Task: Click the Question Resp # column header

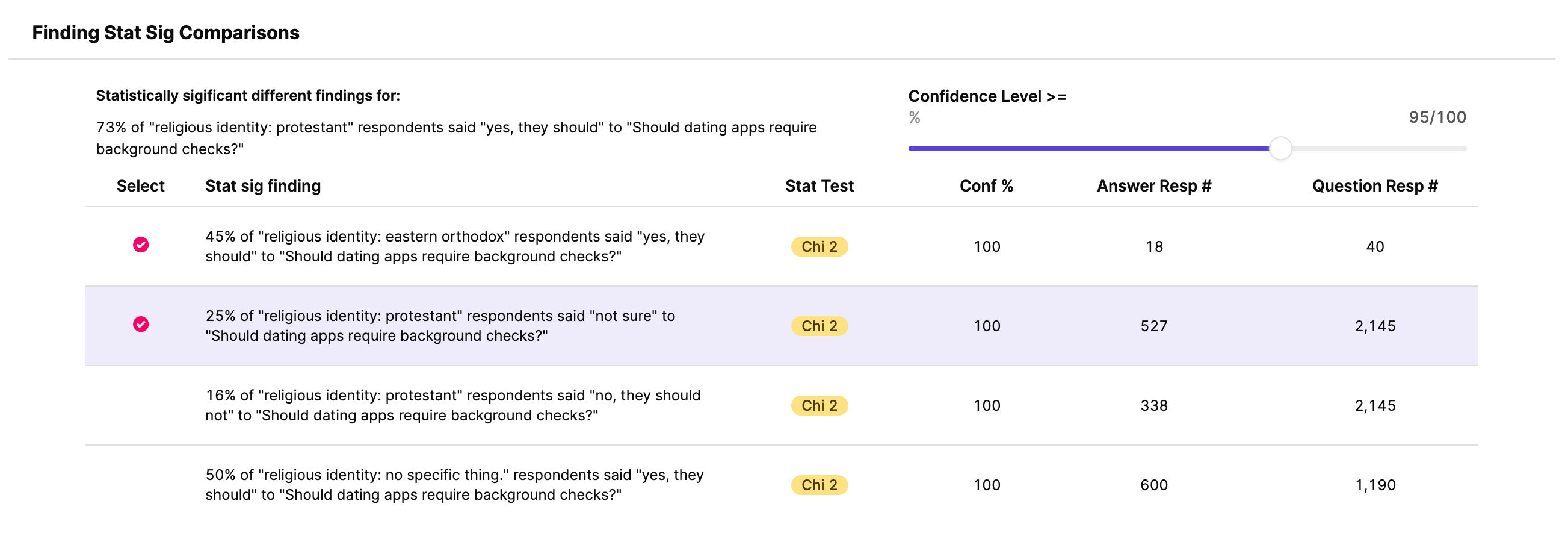Action: coord(1375,185)
